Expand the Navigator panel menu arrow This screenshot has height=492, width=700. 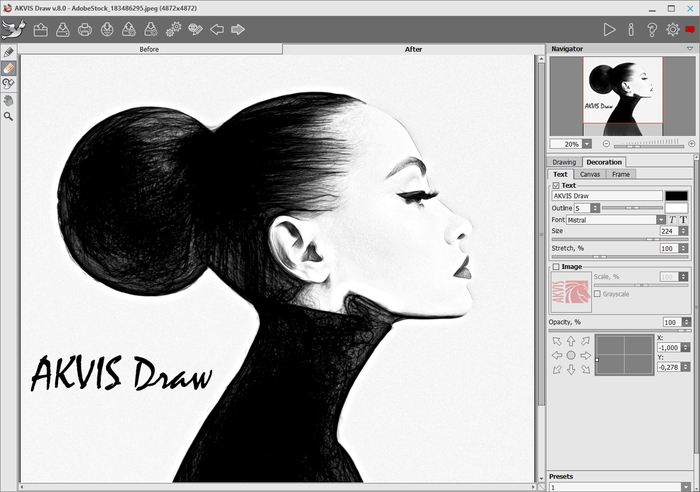click(x=690, y=49)
